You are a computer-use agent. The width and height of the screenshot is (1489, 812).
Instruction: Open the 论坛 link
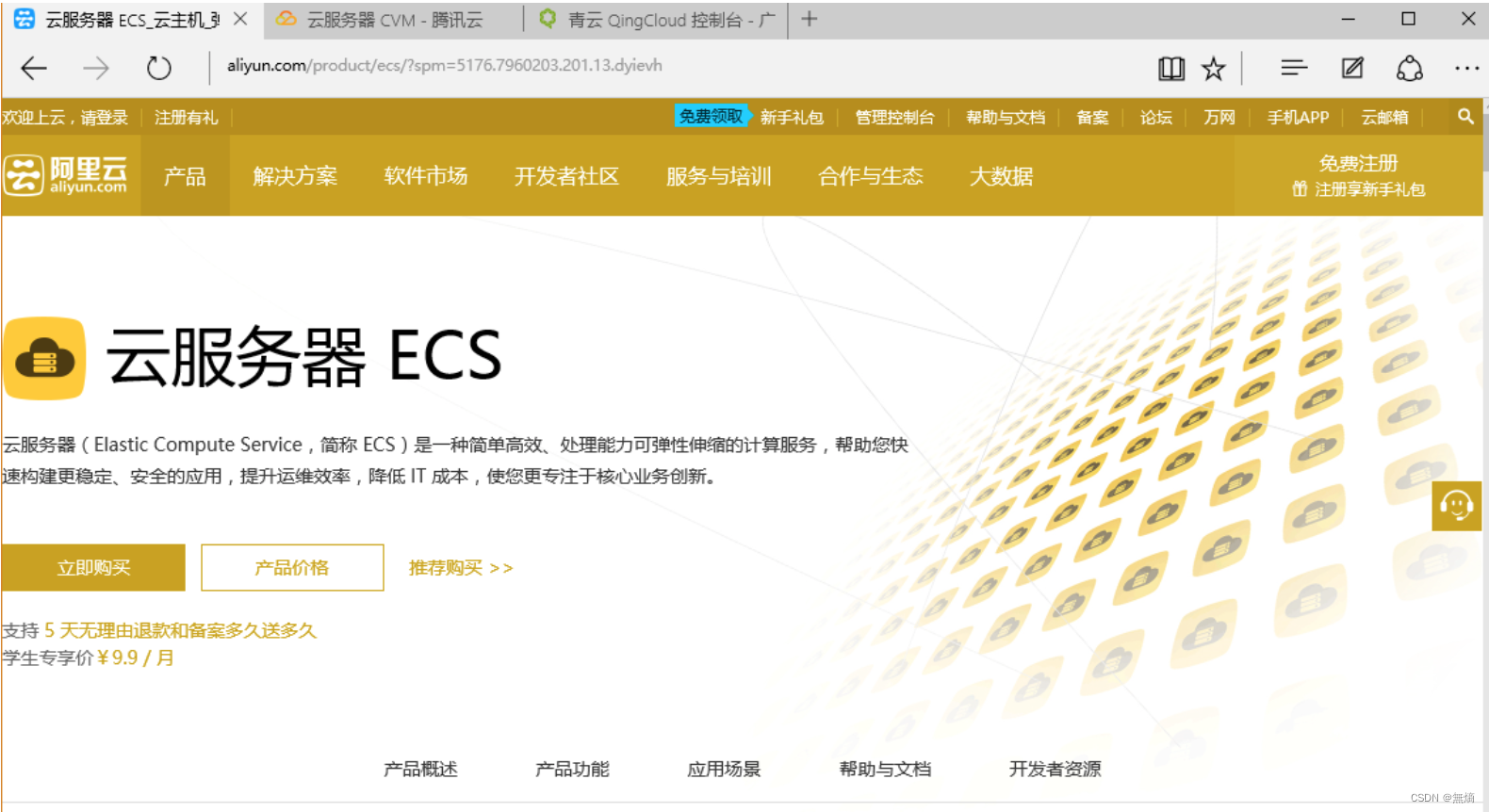(x=1155, y=118)
